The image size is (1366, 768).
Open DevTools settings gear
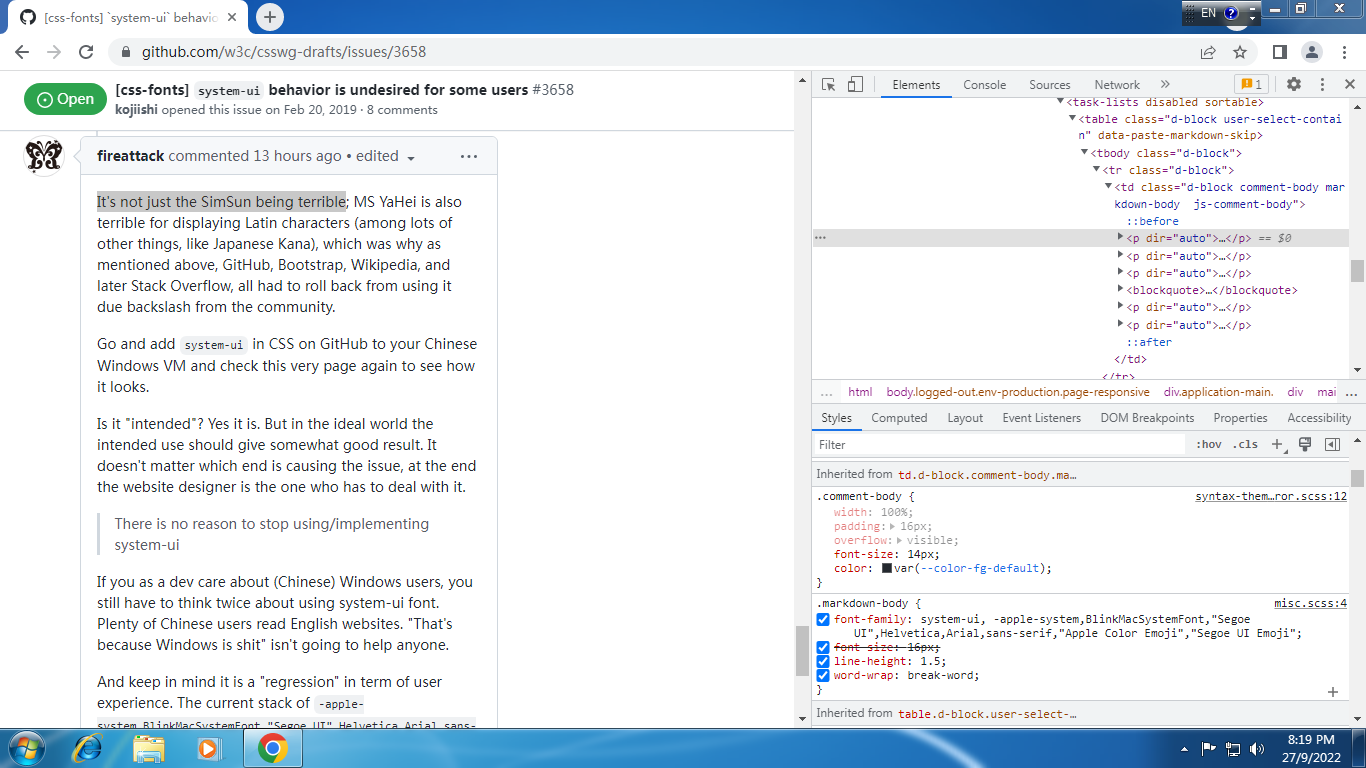click(x=1294, y=85)
